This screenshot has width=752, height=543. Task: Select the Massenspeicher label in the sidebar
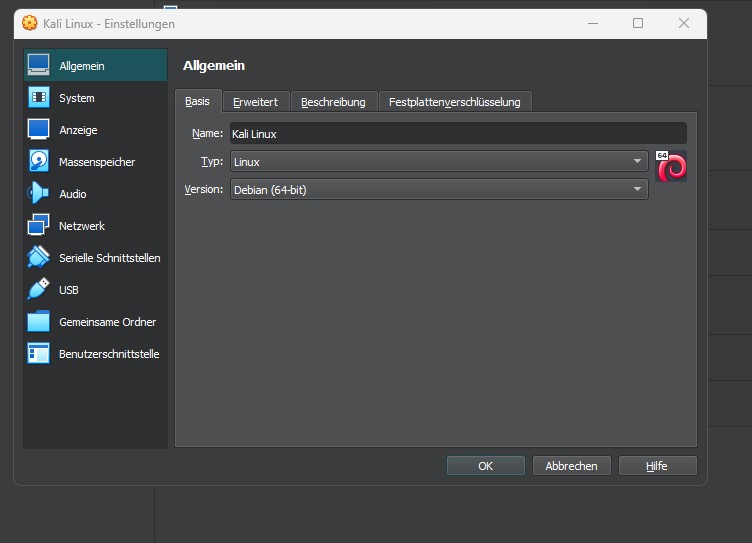[x=97, y=162]
